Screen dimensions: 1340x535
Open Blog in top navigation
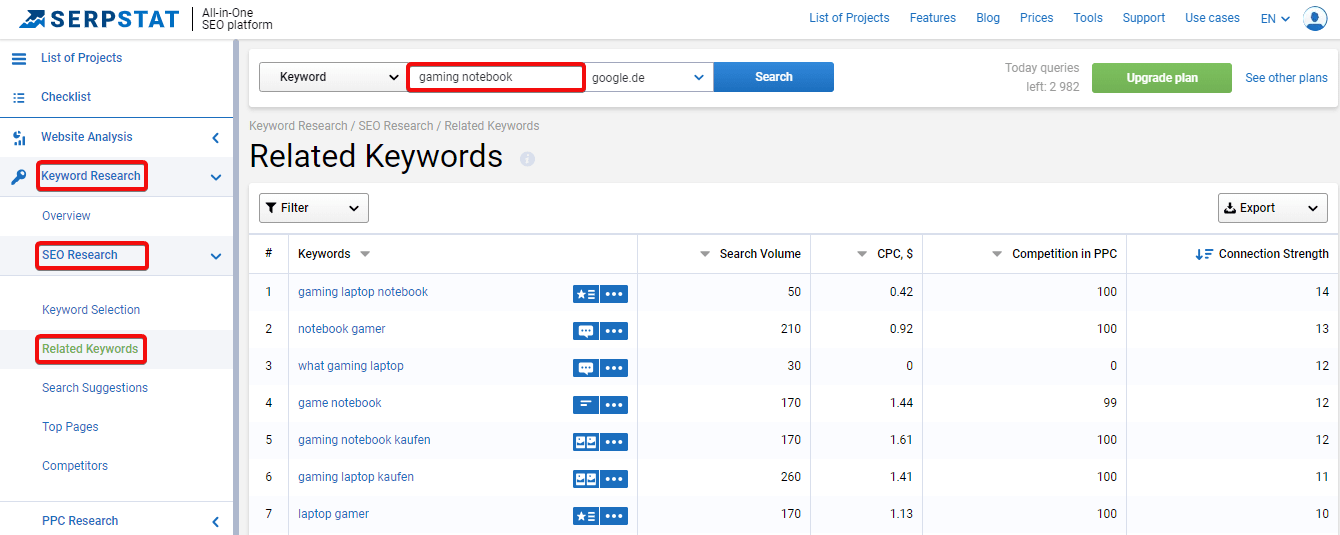pyautogui.click(x=988, y=18)
